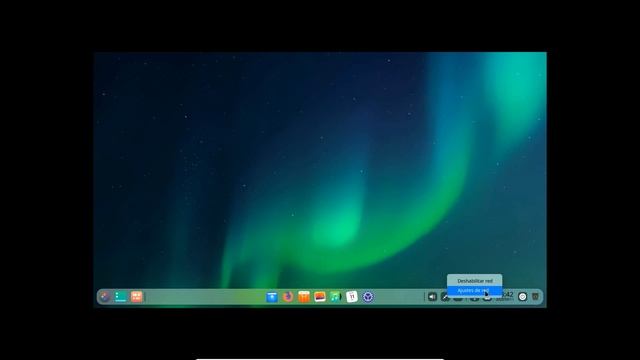This screenshot has width=640, height=360.
Task: Open the purple Control Center icon
Action: [368, 297]
